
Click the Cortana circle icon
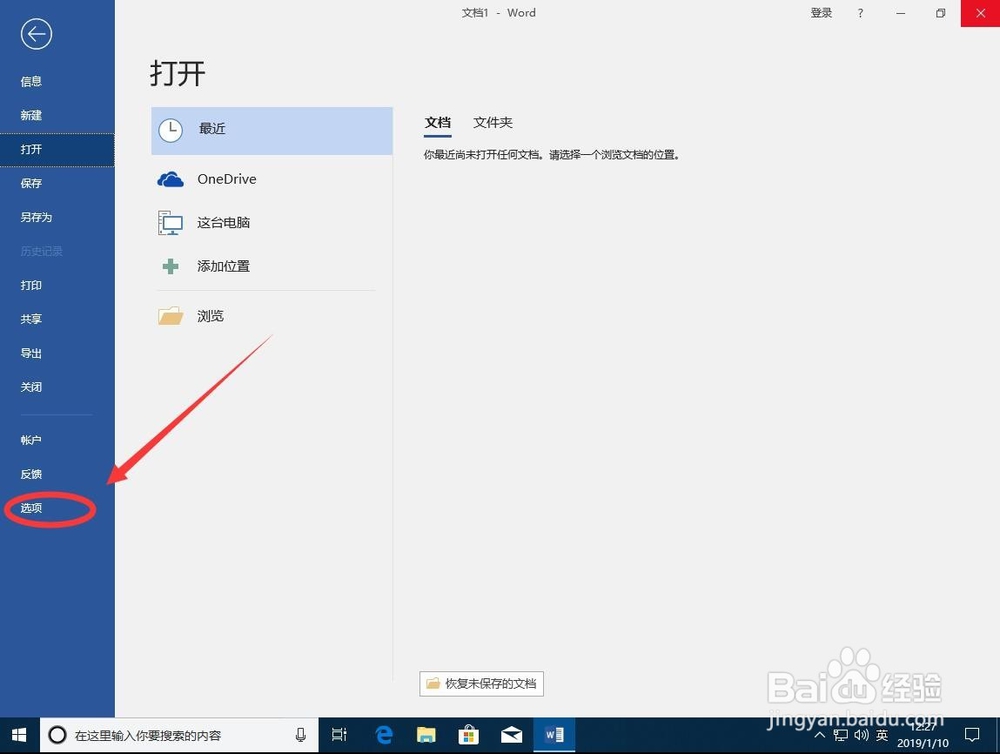tap(57, 736)
